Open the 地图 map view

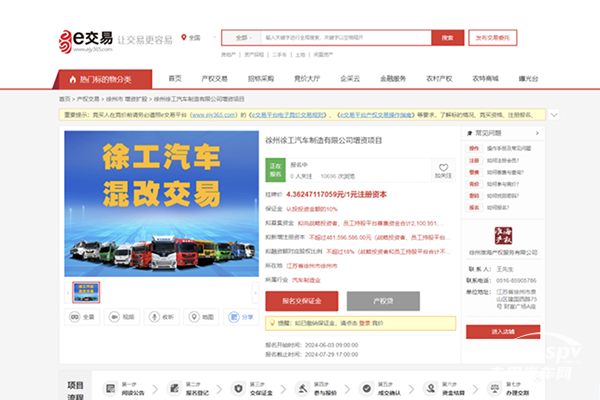tap(202, 316)
